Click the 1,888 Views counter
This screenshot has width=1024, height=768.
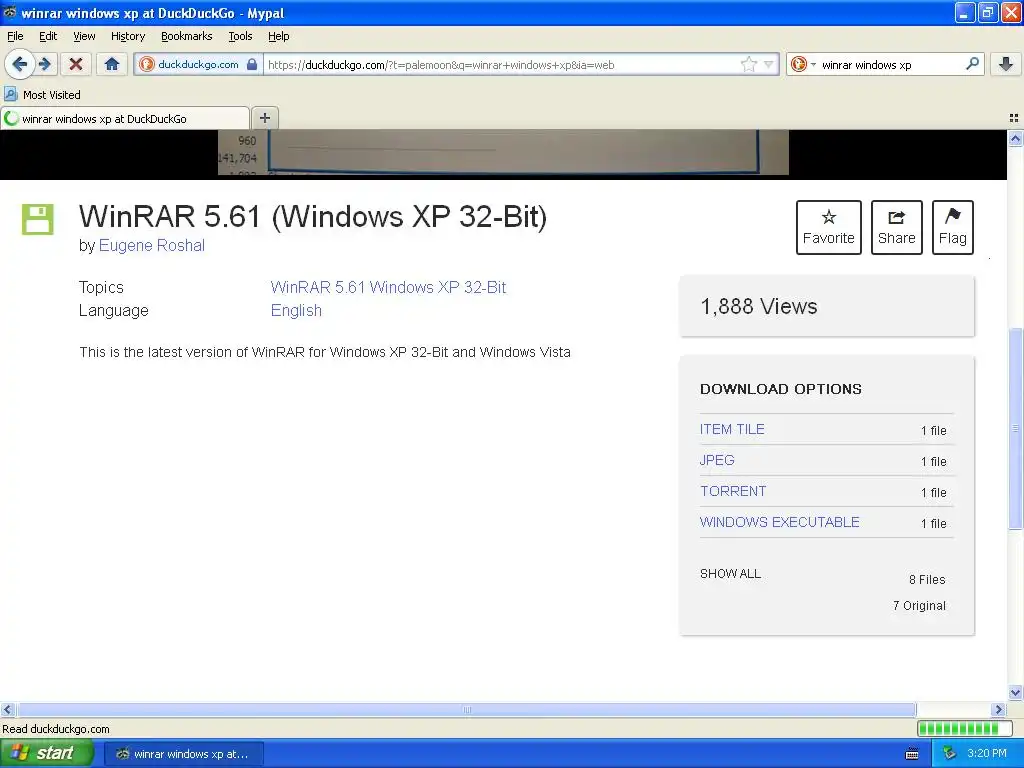point(758,306)
